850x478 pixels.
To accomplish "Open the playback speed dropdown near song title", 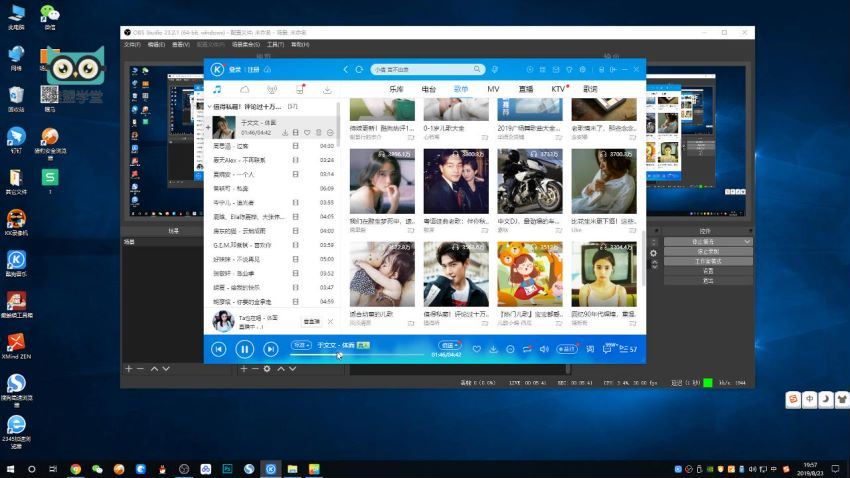I will [x=301, y=345].
